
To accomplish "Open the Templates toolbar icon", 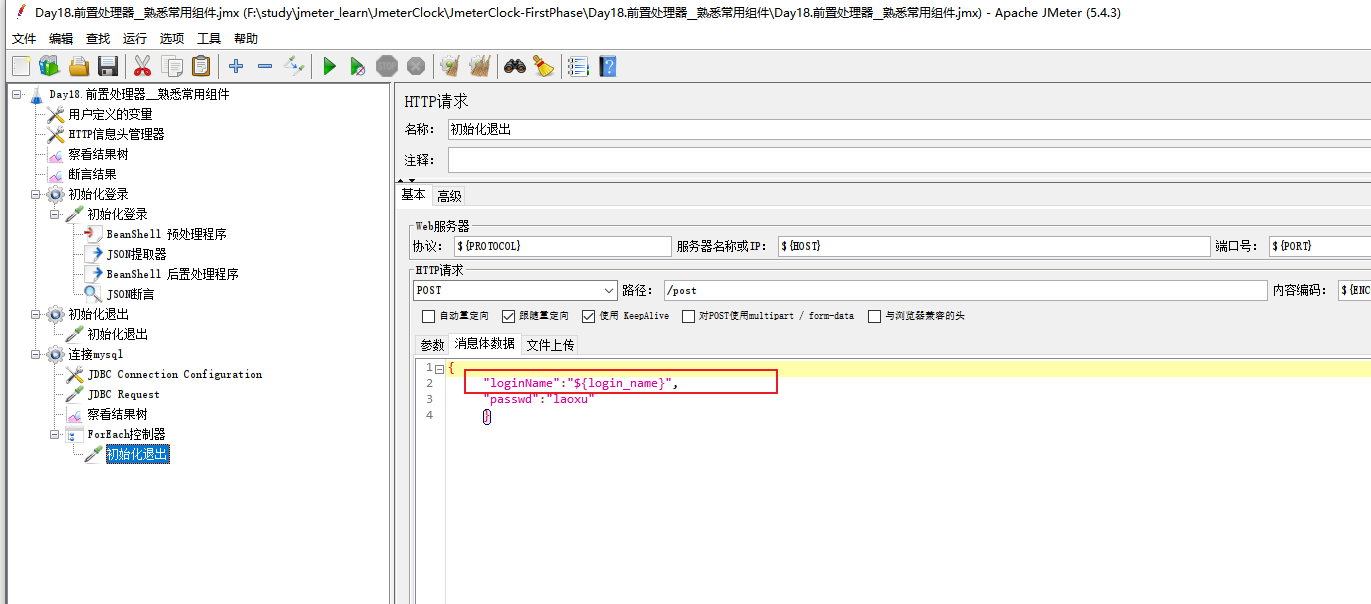I will [49, 66].
